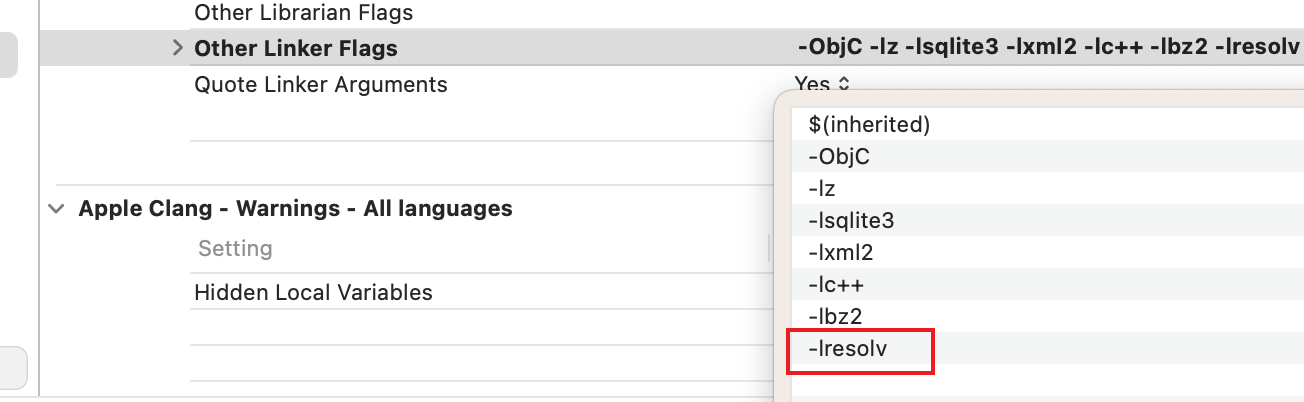
Task: Select the -lc++ flag entry
Action: click(836, 284)
